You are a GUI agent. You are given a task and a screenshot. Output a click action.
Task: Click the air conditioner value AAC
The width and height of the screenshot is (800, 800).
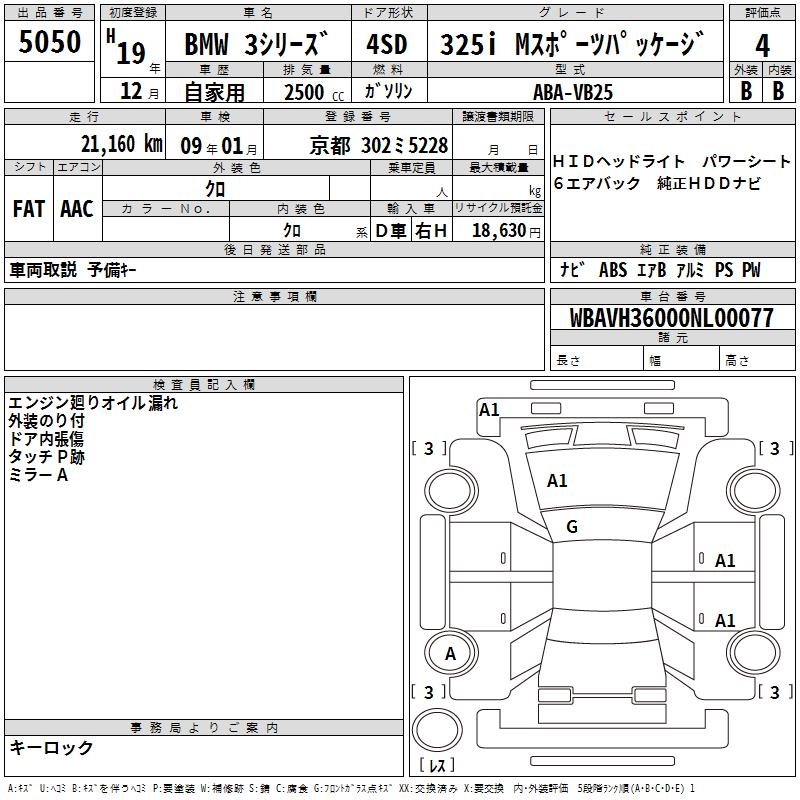click(77, 209)
